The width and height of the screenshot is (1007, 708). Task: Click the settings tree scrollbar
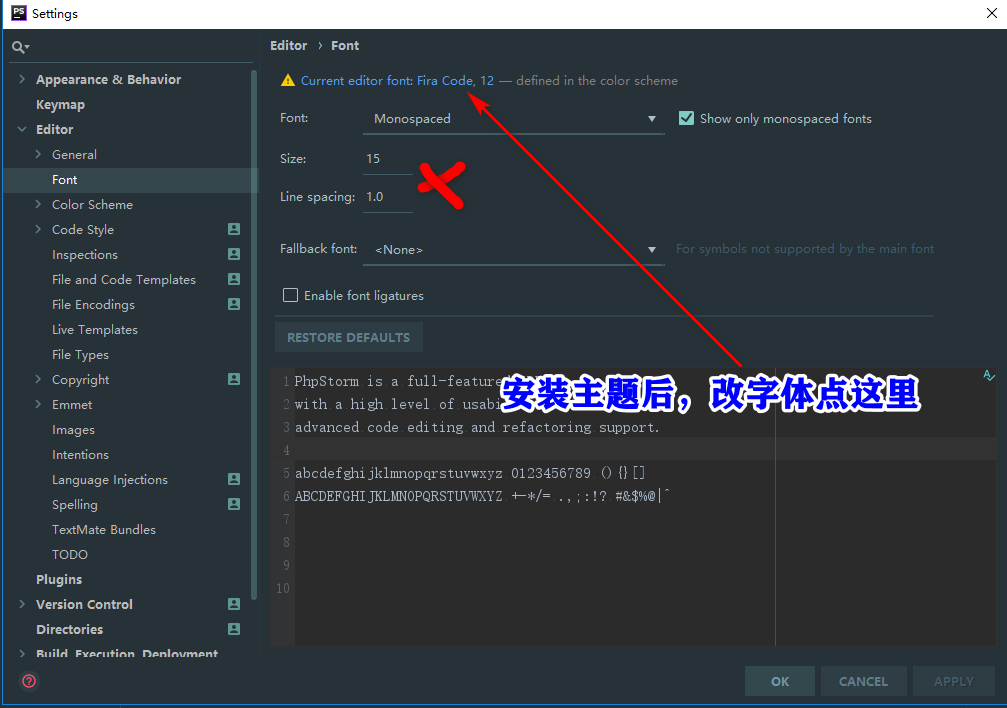pyautogui.click(x=254, y=334)
